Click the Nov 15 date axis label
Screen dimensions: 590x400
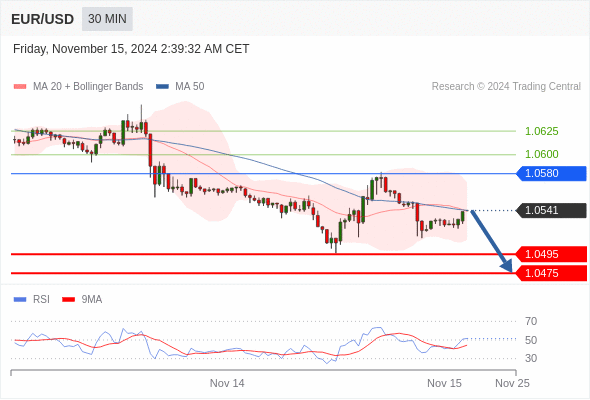coord(444,383)
